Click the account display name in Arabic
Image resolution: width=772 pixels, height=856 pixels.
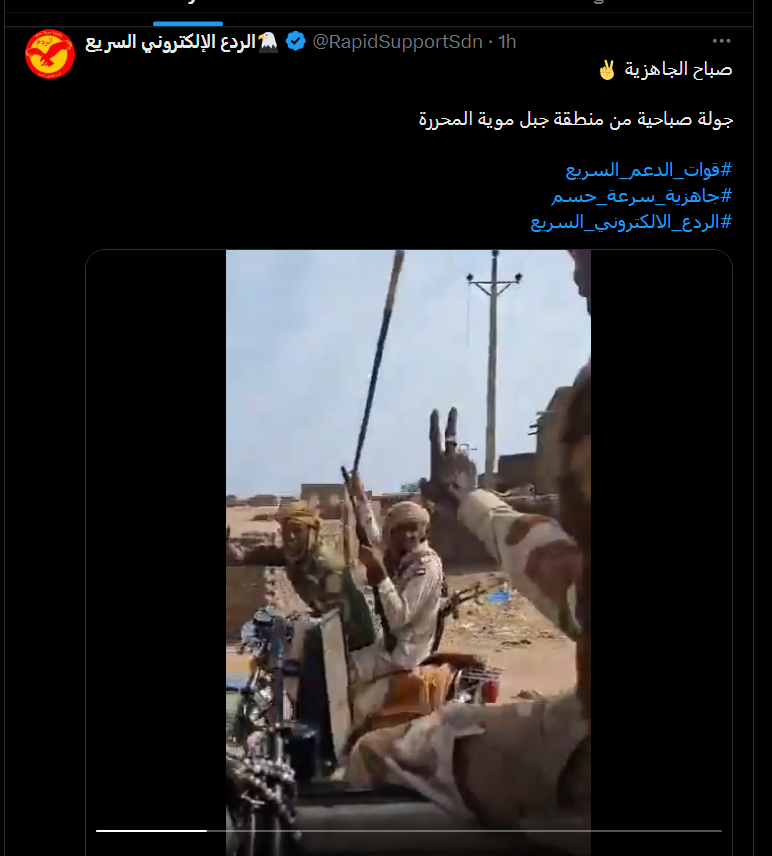click(x=170, y=43)
